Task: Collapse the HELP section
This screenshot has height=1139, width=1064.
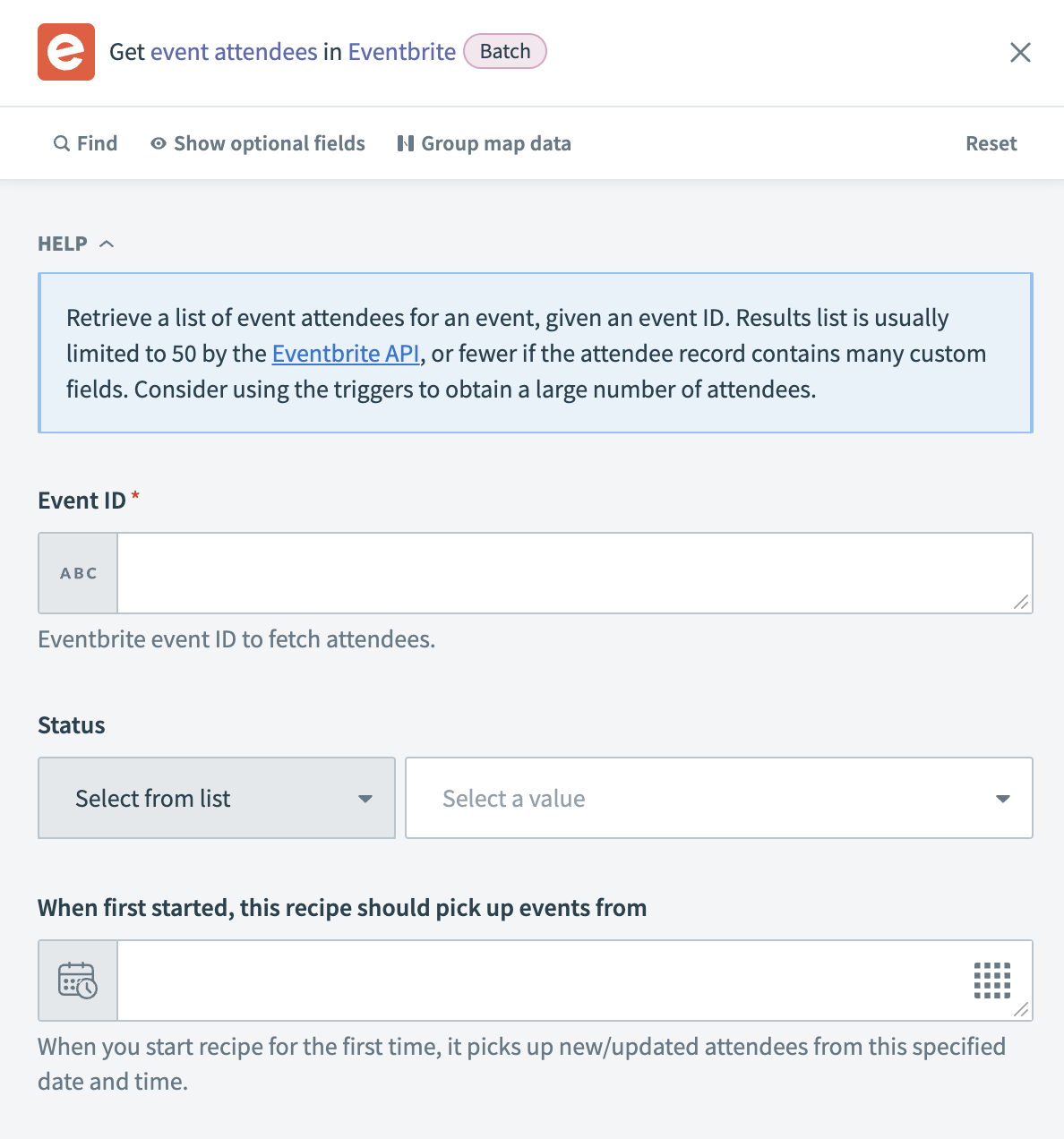Action: pos(107,243)
